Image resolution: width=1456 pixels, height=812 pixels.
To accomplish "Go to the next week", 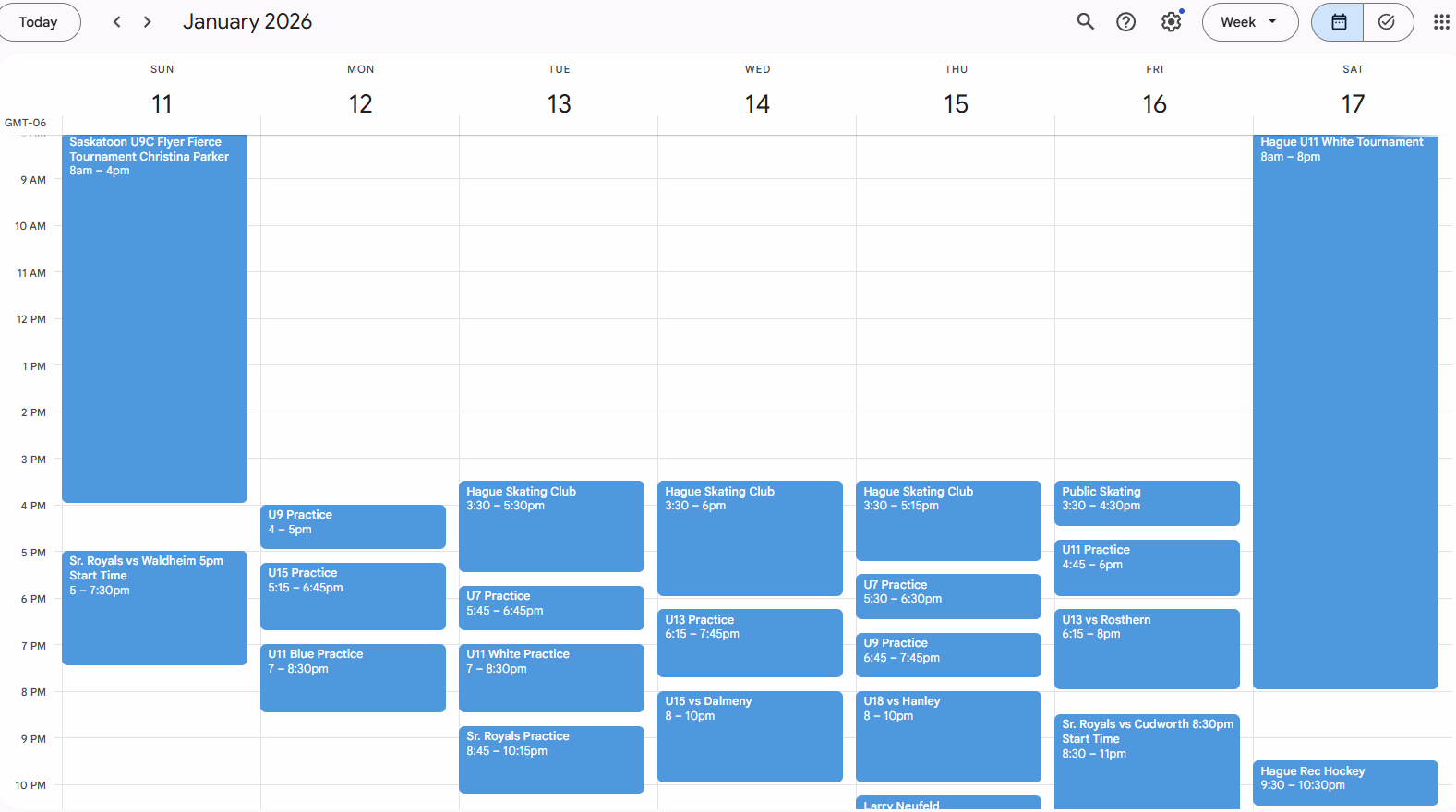I will pos(147,22).
